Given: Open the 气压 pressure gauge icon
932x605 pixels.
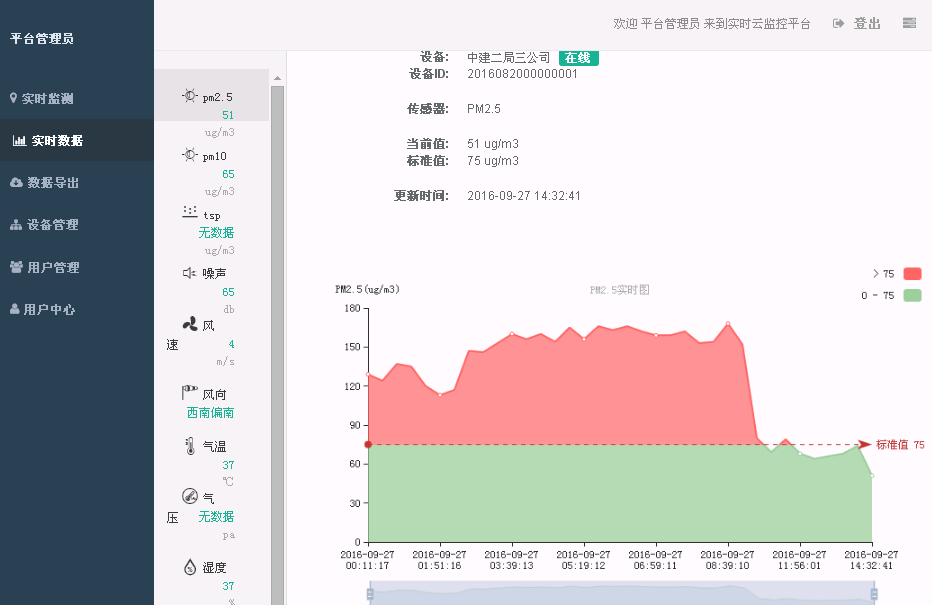Looking at the screenshot, I should point(190,496).
